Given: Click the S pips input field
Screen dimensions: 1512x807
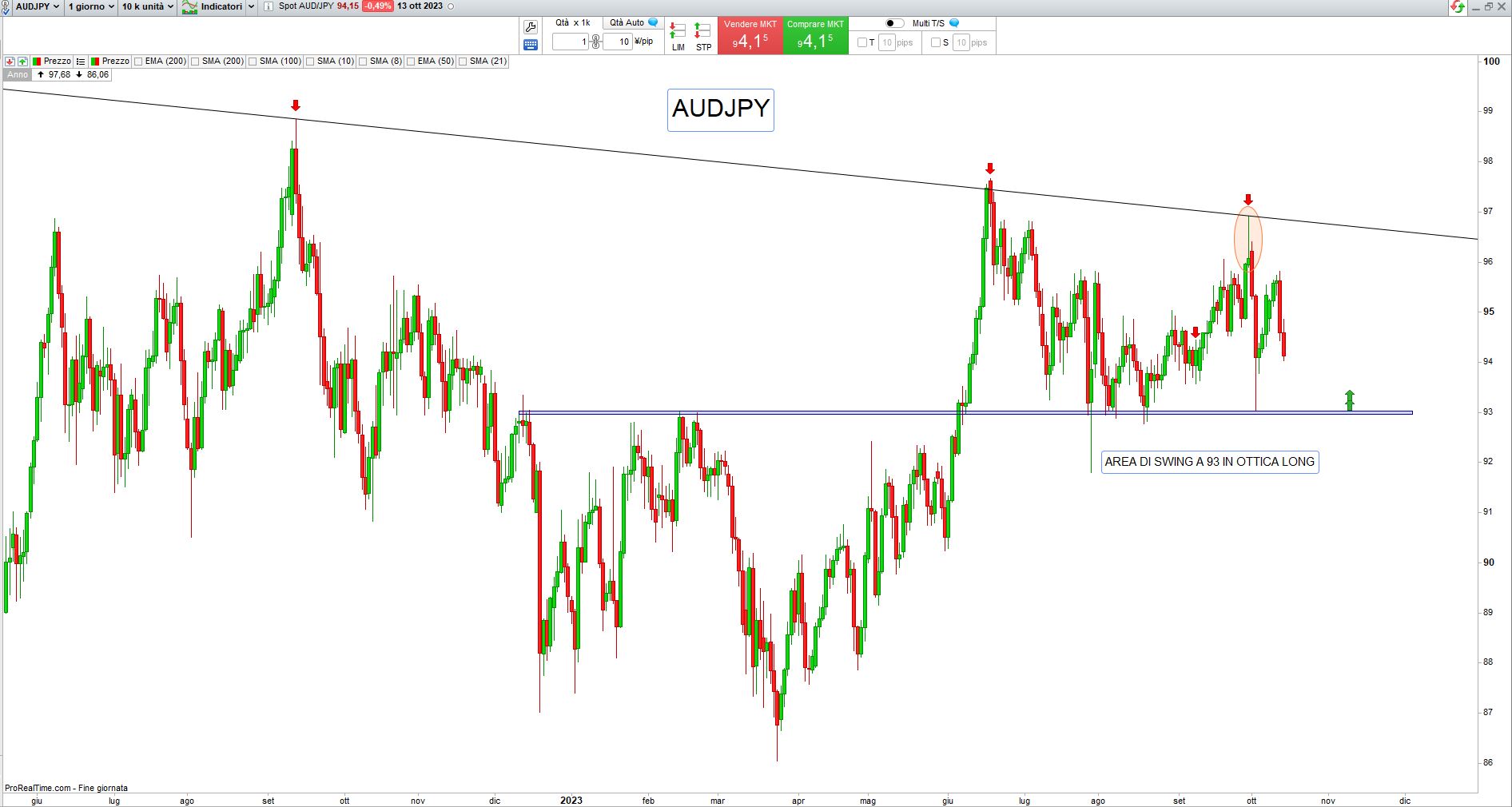Looking at the screenshot, I should [961, 42].
